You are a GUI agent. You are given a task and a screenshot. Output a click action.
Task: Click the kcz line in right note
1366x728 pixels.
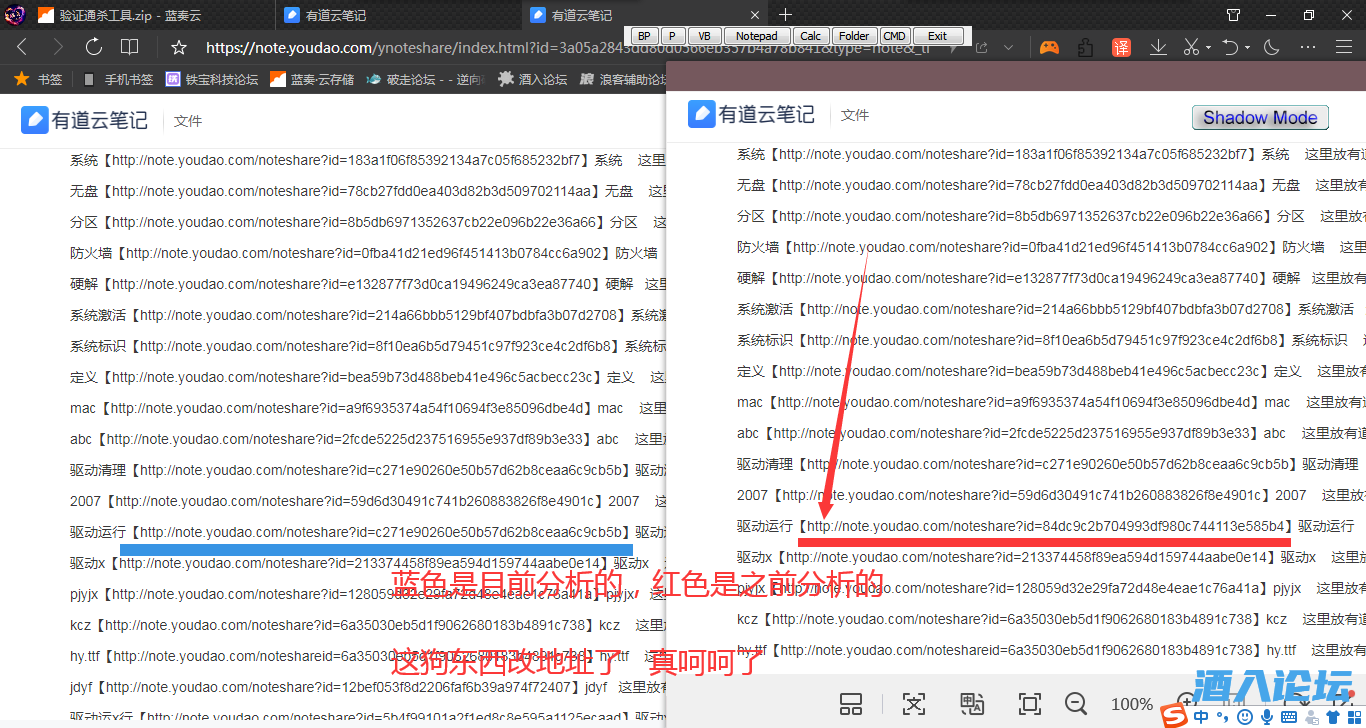point(1051,619)
